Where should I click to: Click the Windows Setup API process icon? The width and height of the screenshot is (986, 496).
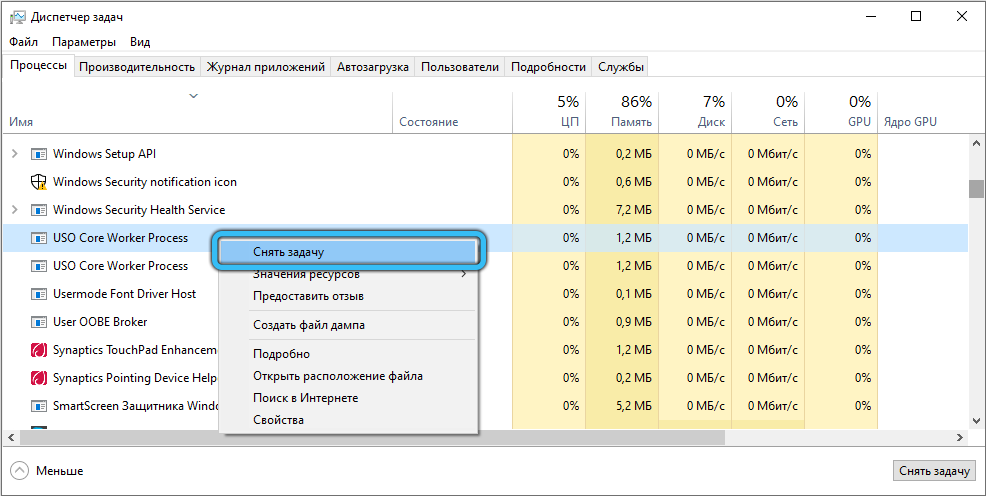[x=39, y=154]
